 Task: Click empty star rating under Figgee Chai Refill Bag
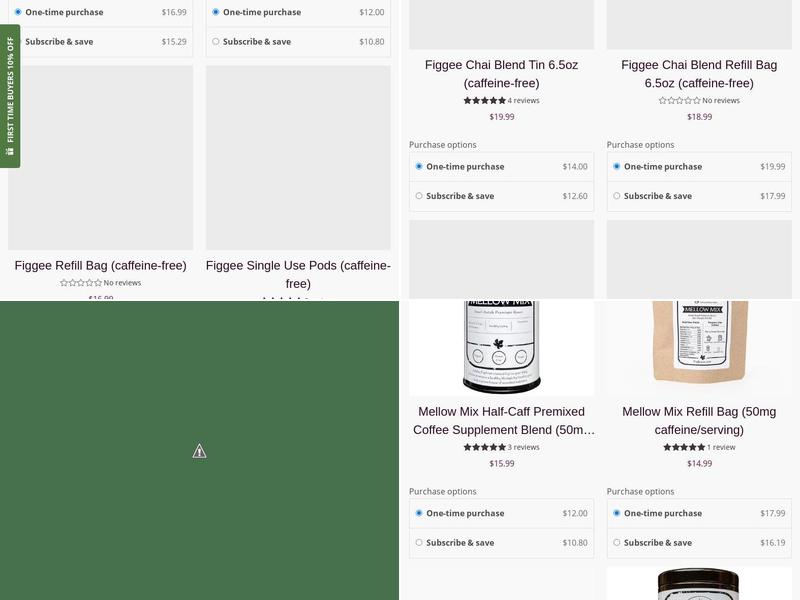point(679,101)
